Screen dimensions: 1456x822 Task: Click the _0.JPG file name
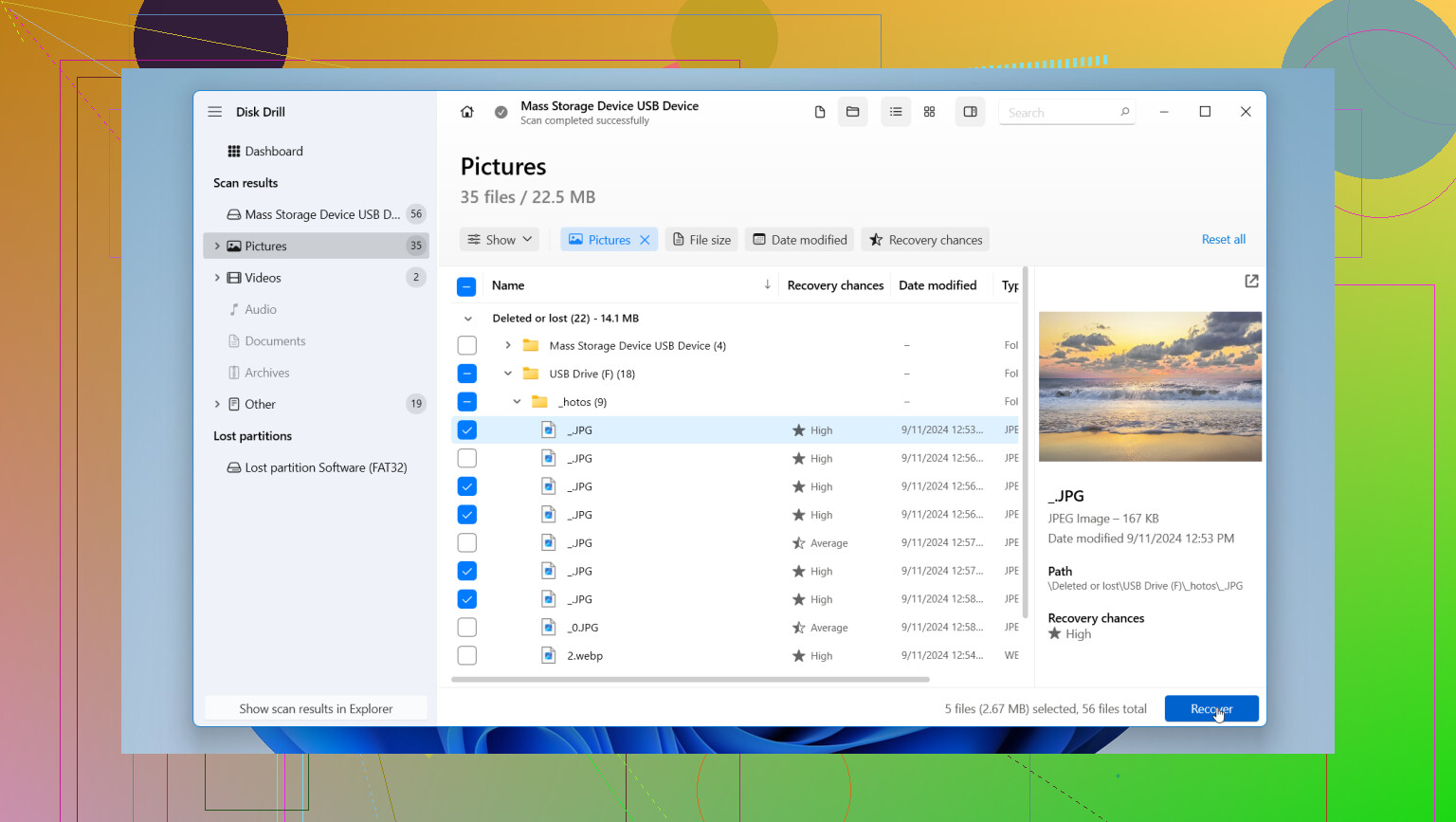[583, 628]
